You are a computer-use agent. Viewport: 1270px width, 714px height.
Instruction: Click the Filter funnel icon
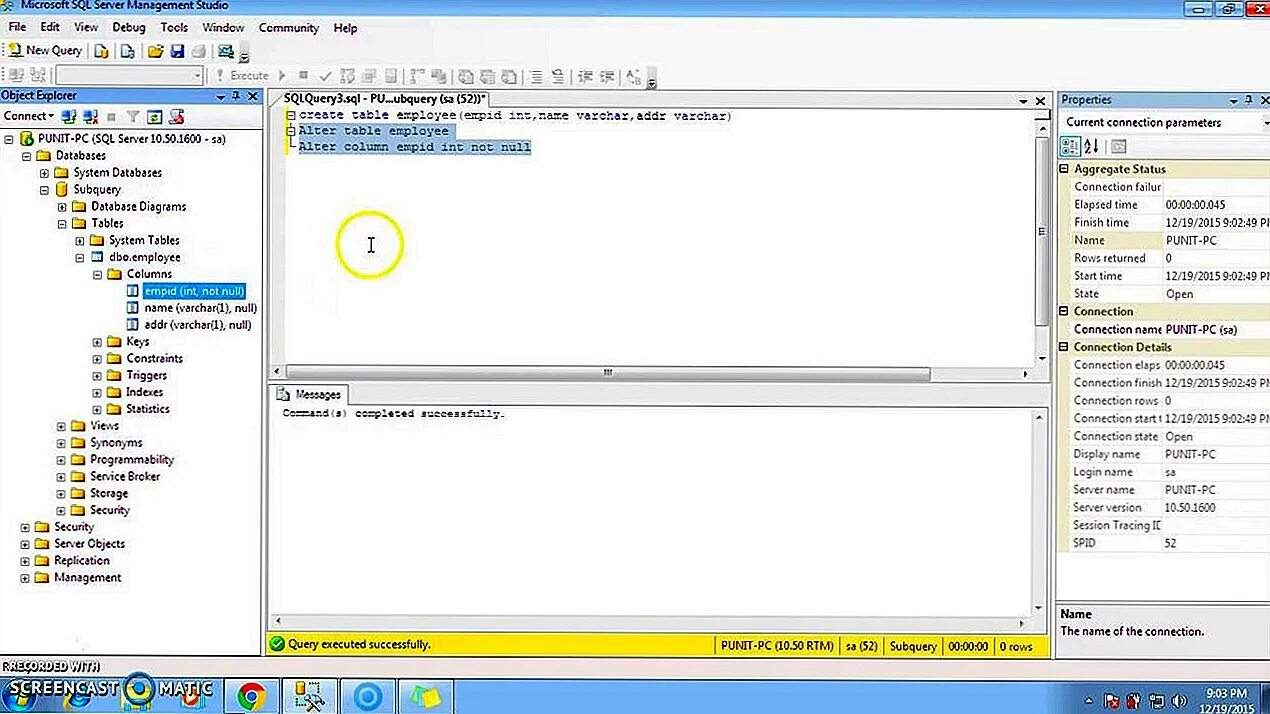[132, 117]
